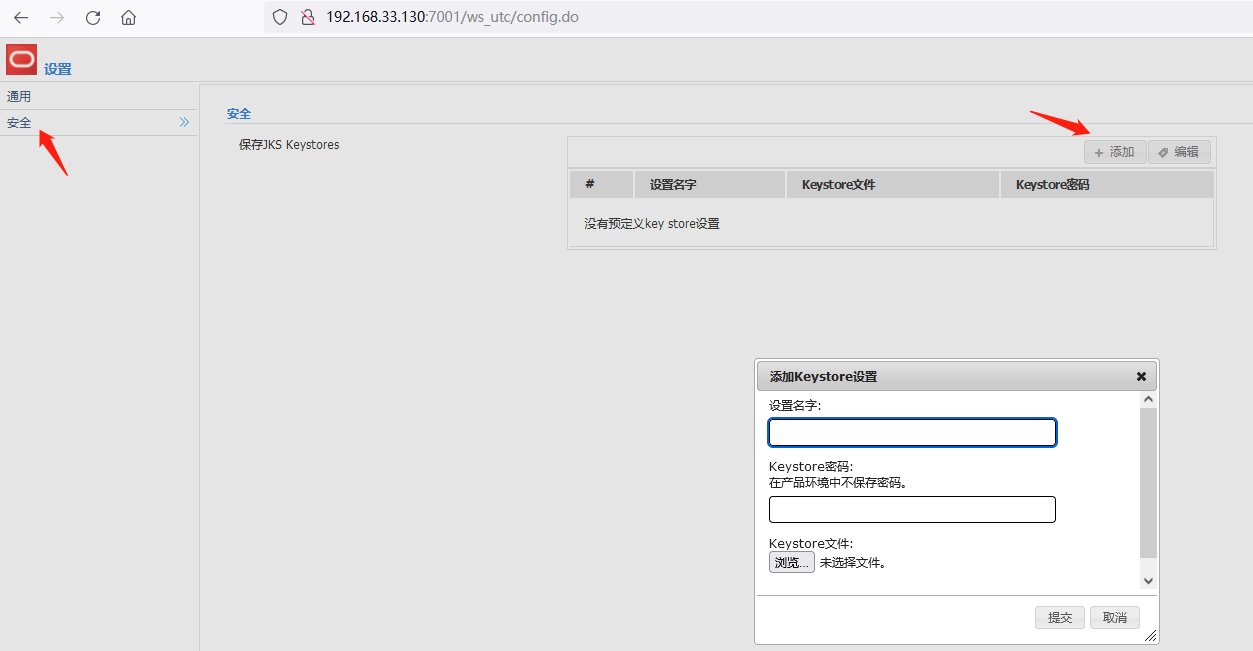Viewport: 1253px width, 651px height.
Task: Open the 通用 settings section
Action: 99,97
